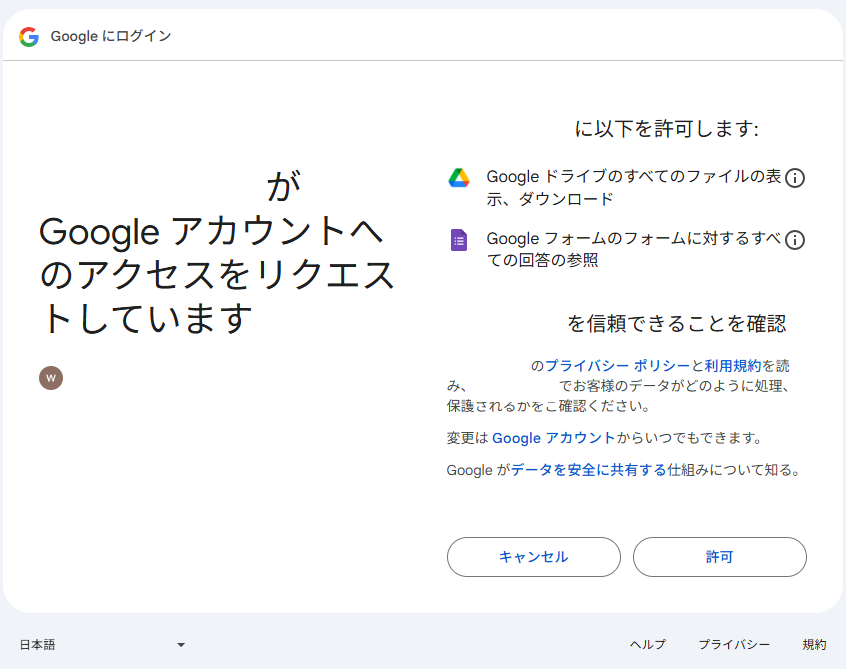Open the データを安全に共有する link

click(x=588, y=470)
